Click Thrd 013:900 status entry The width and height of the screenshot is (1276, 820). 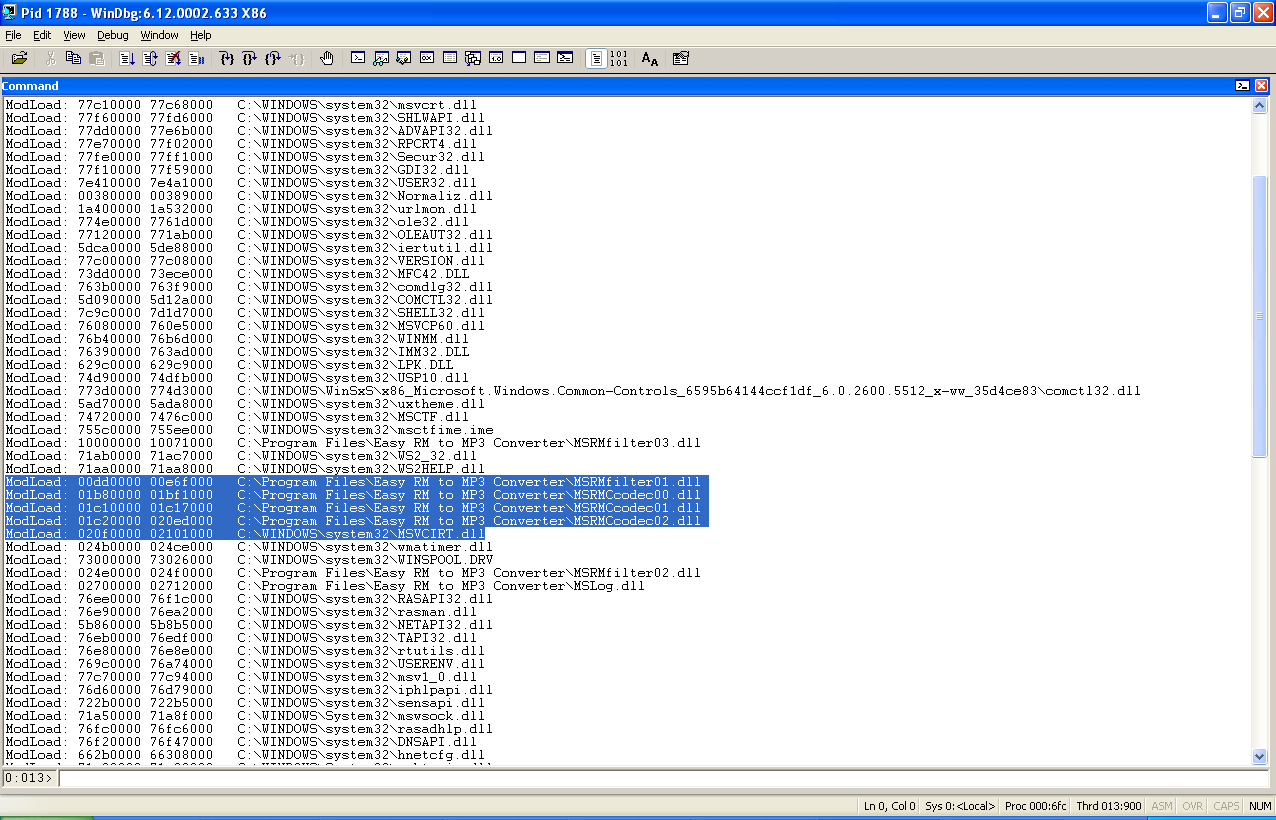pyautogui.click(x=1109, y=806)
